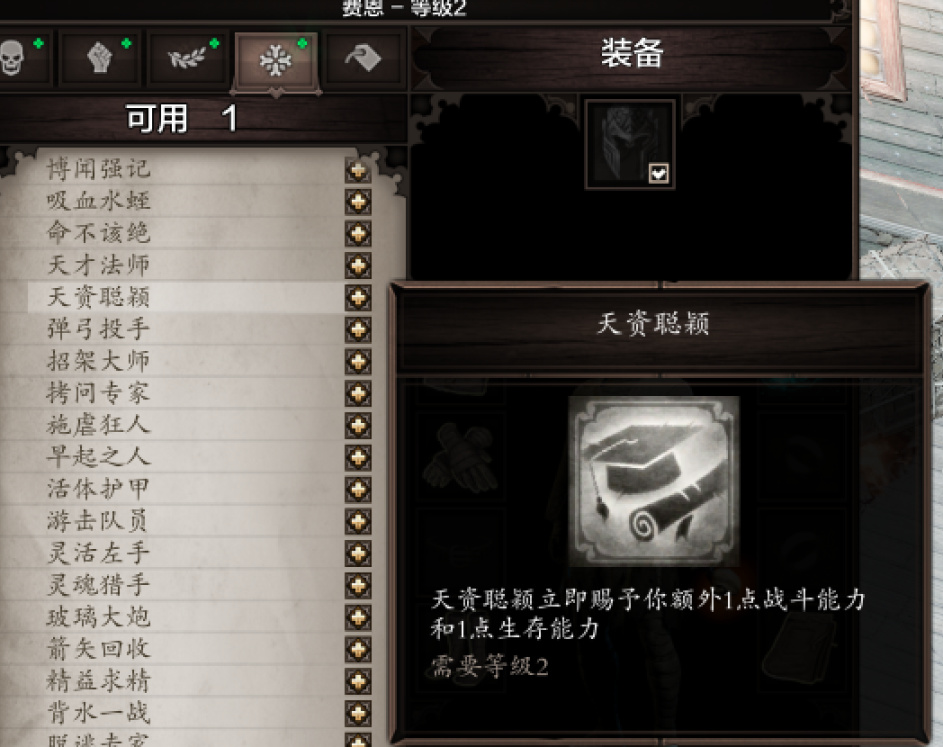
Task: Open the tag icon tab
Action: 363,58
